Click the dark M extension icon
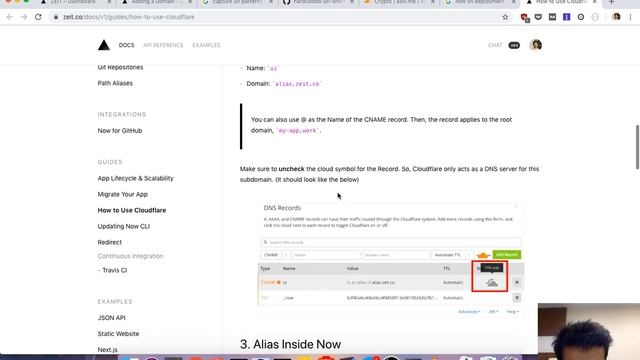The height and width of the screenshot is (360, 640). 552,17
